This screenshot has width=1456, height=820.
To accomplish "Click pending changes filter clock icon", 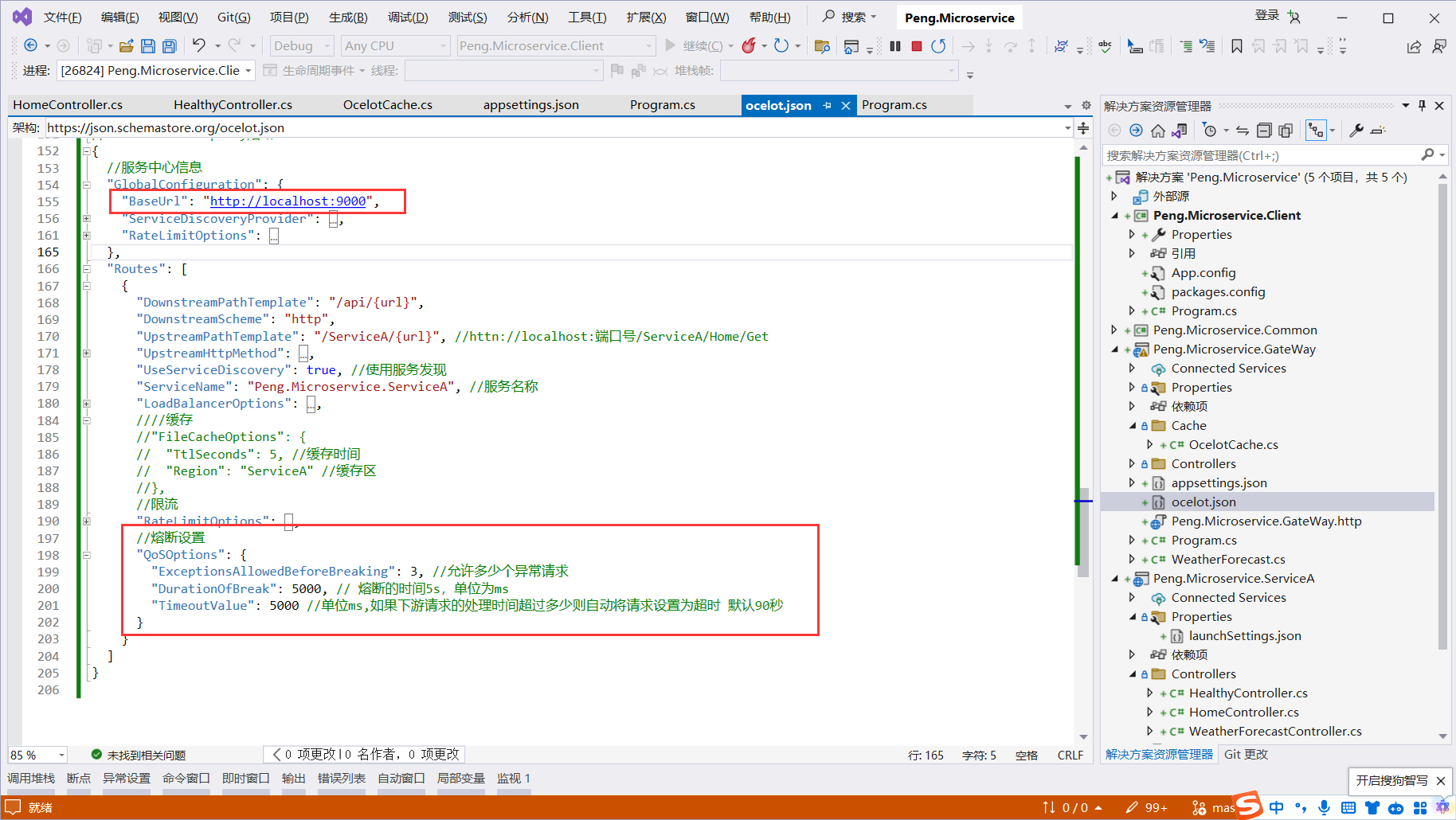I will pos(1210,131).
